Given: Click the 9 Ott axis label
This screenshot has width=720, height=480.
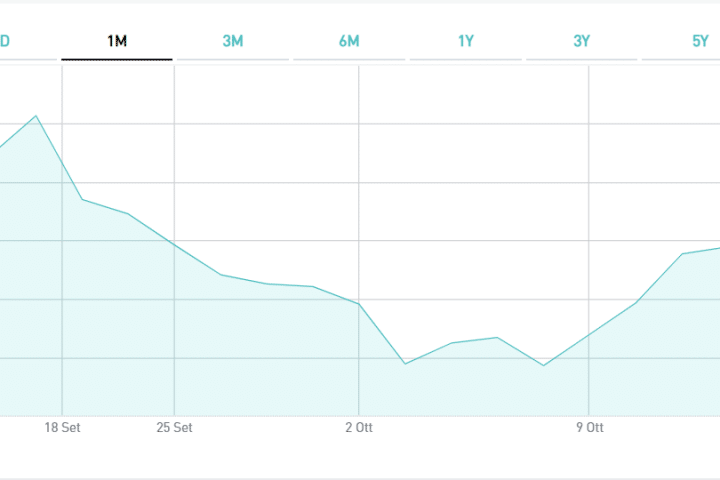Looking at the screenshot, I should (x=590, y=428).
